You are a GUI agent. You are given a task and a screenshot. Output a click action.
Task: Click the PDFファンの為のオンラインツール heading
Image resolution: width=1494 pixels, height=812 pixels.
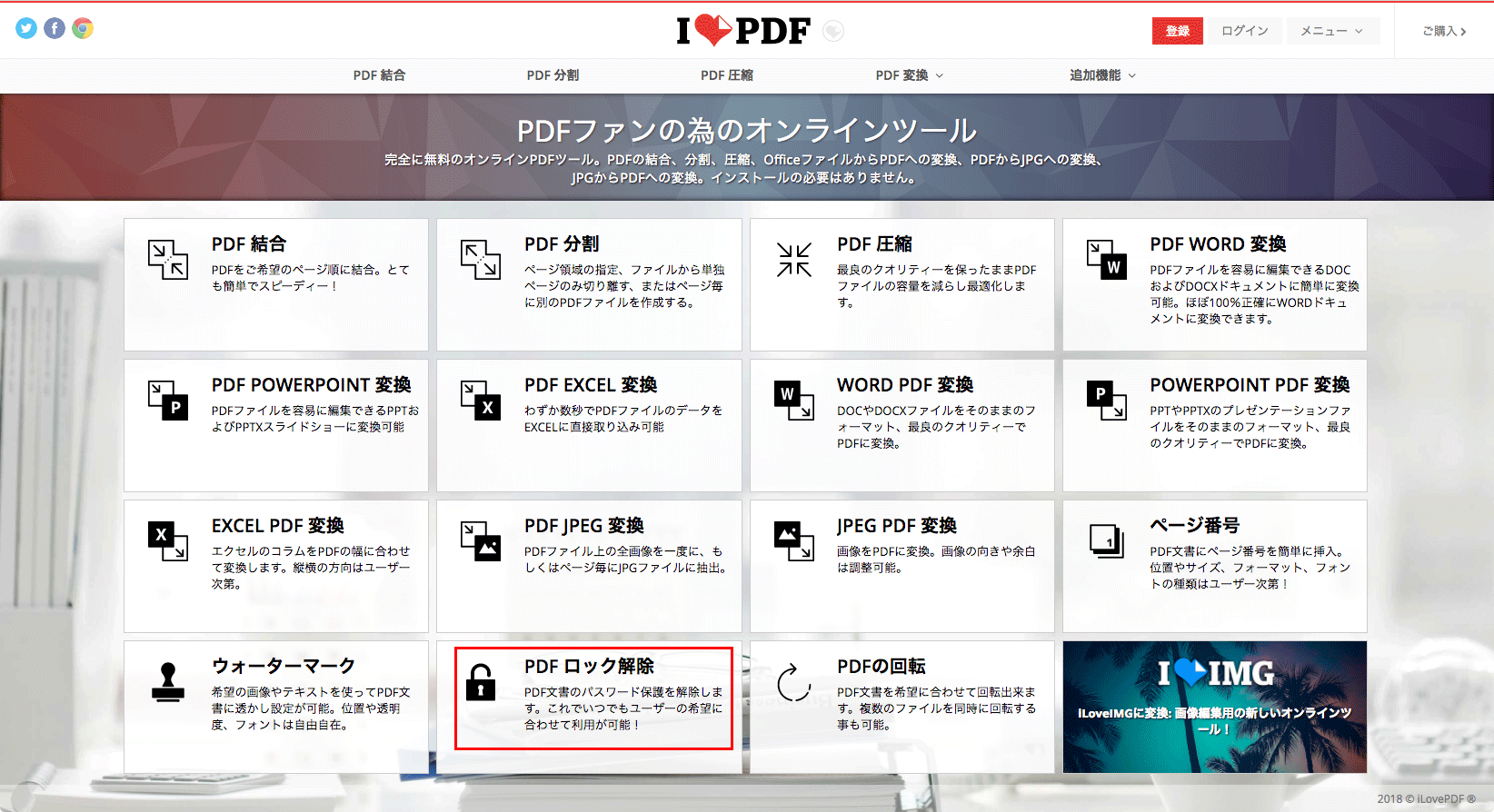(x=747, y=131)
